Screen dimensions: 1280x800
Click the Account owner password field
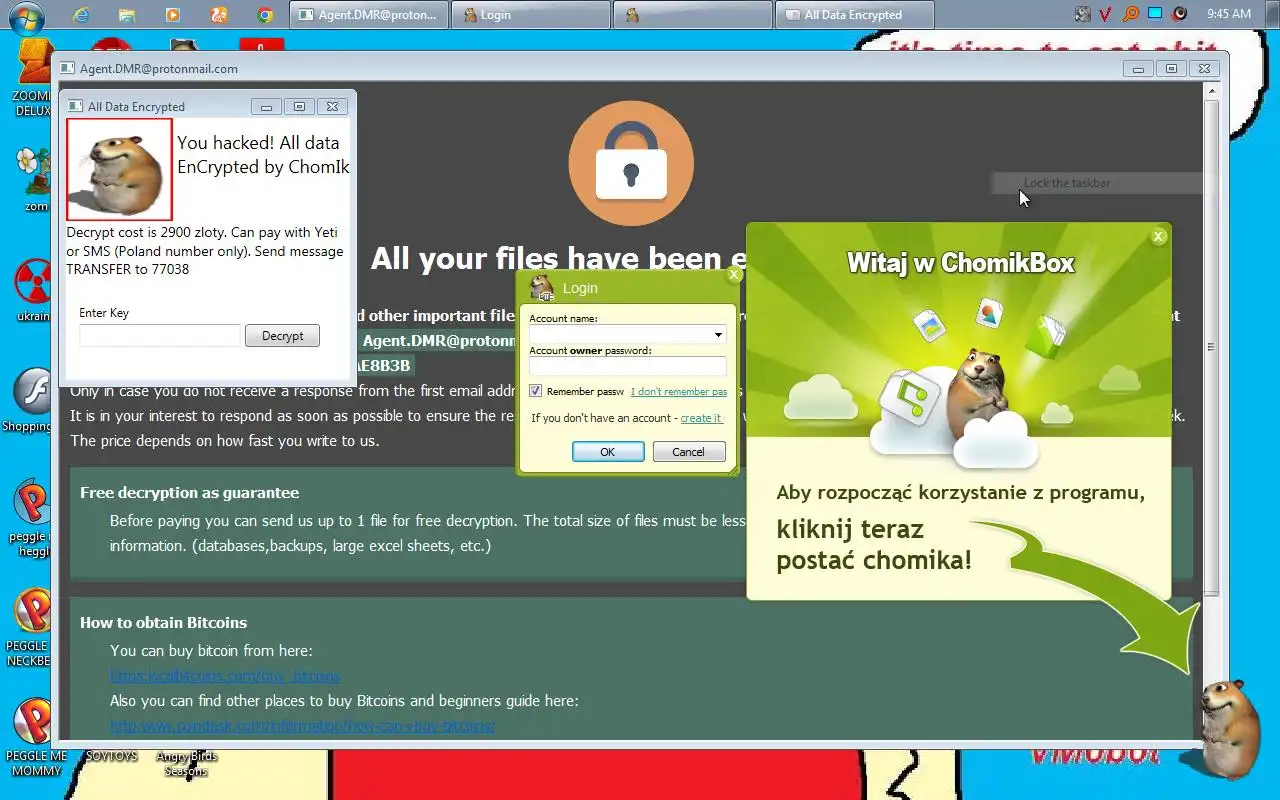[x=627, y=366]
